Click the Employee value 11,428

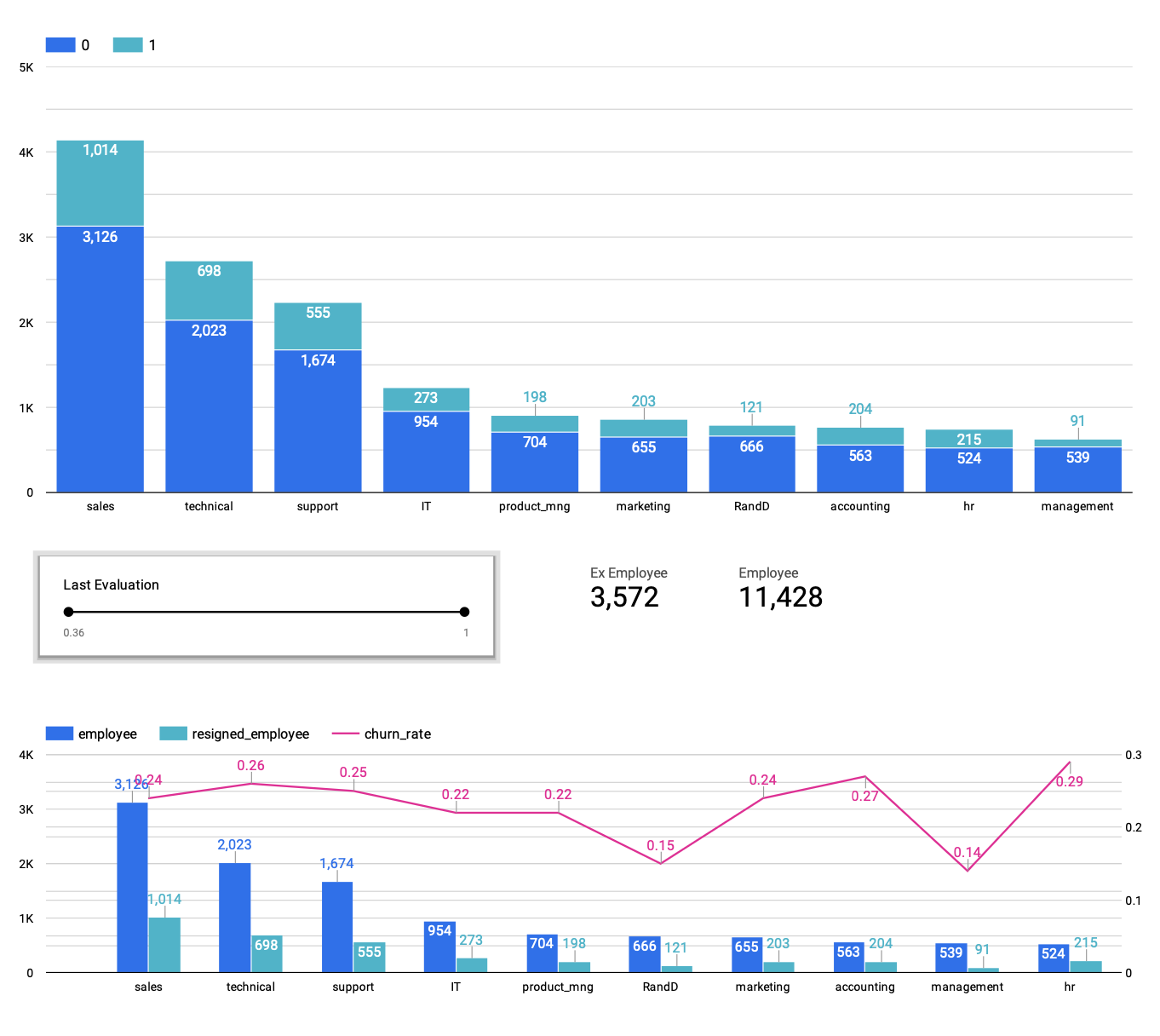pos(779,597)
